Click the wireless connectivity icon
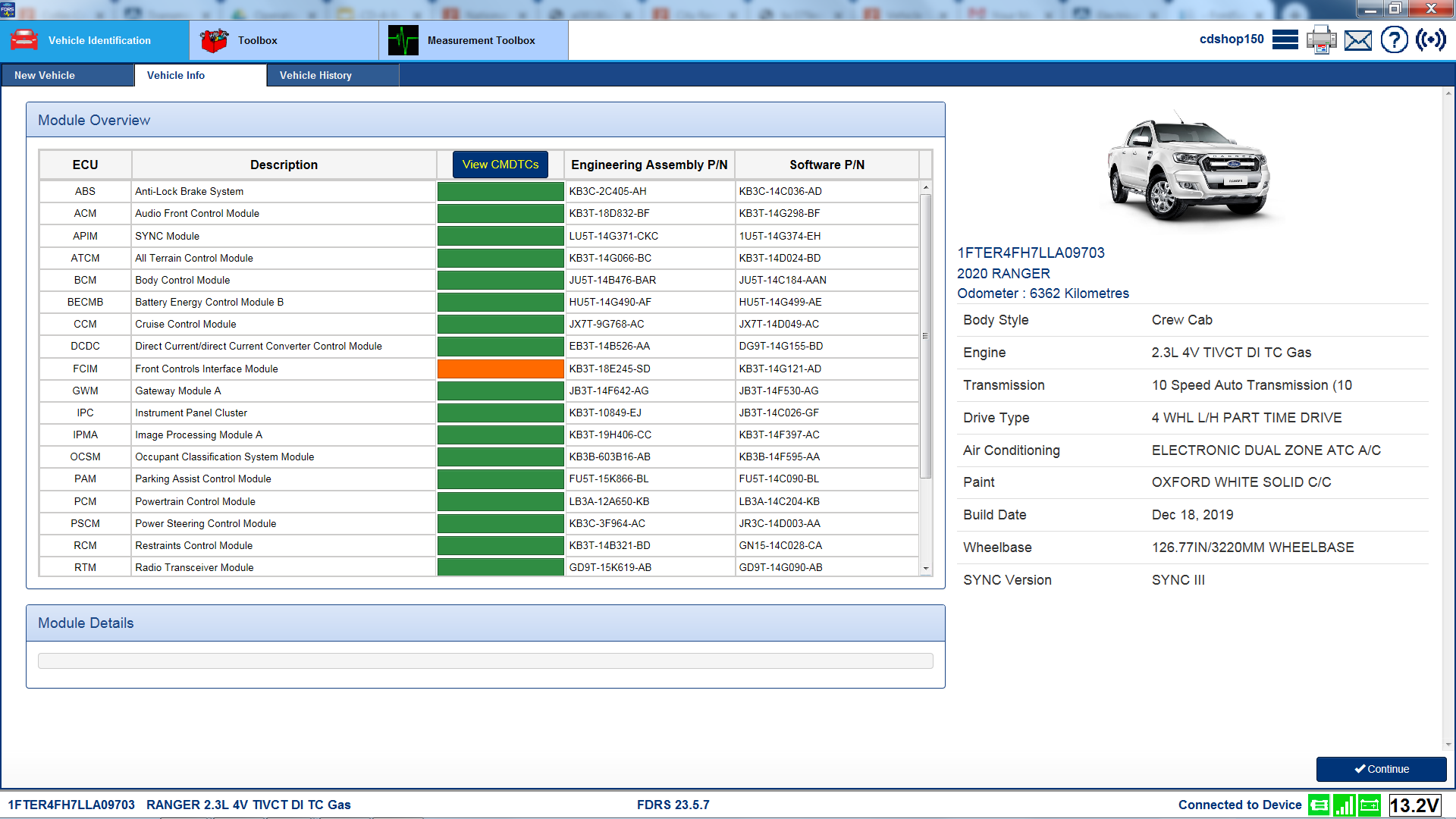Image resolution: width=1456 pixels, height=819 pixels. pos(1432,39)
